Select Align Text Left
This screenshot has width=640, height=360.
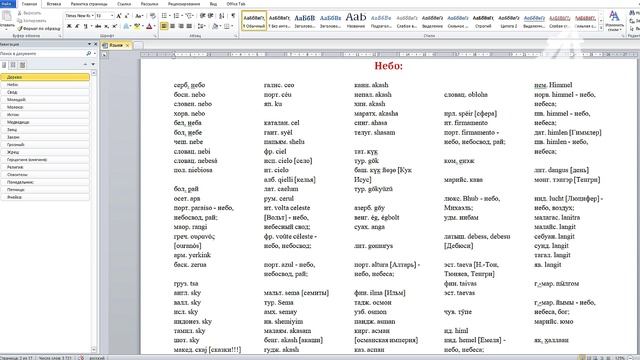pyautogui.click(x=164, y=26)
